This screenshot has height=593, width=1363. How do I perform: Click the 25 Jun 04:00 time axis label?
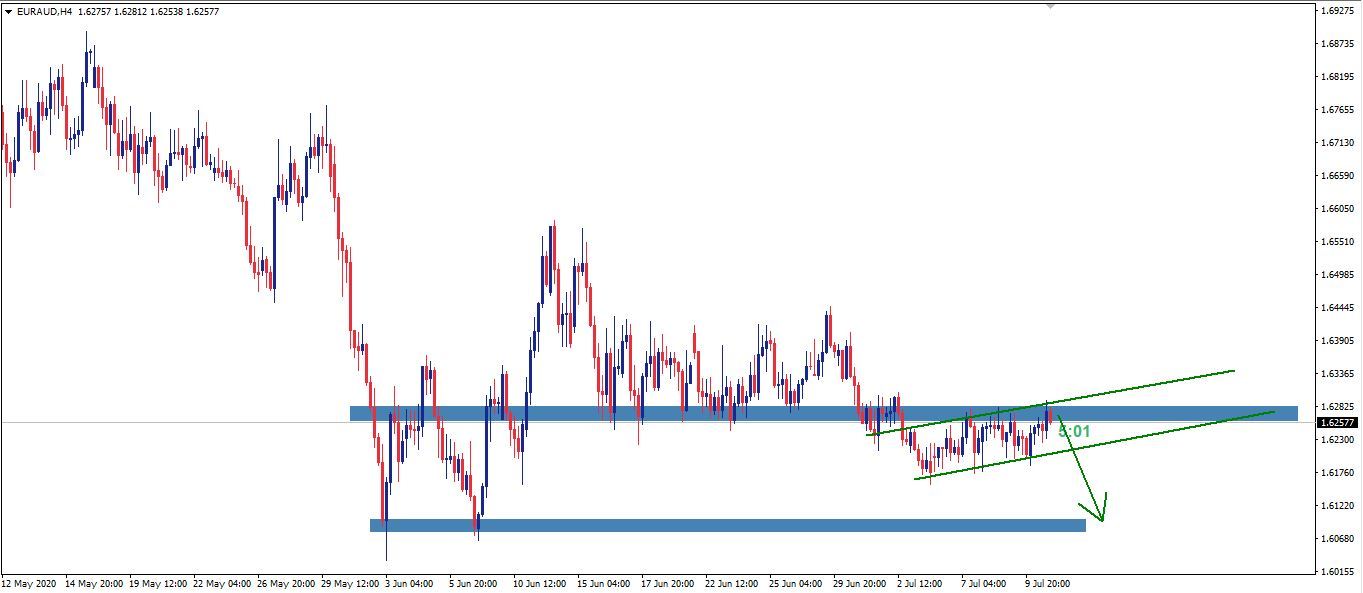[798, 584]
